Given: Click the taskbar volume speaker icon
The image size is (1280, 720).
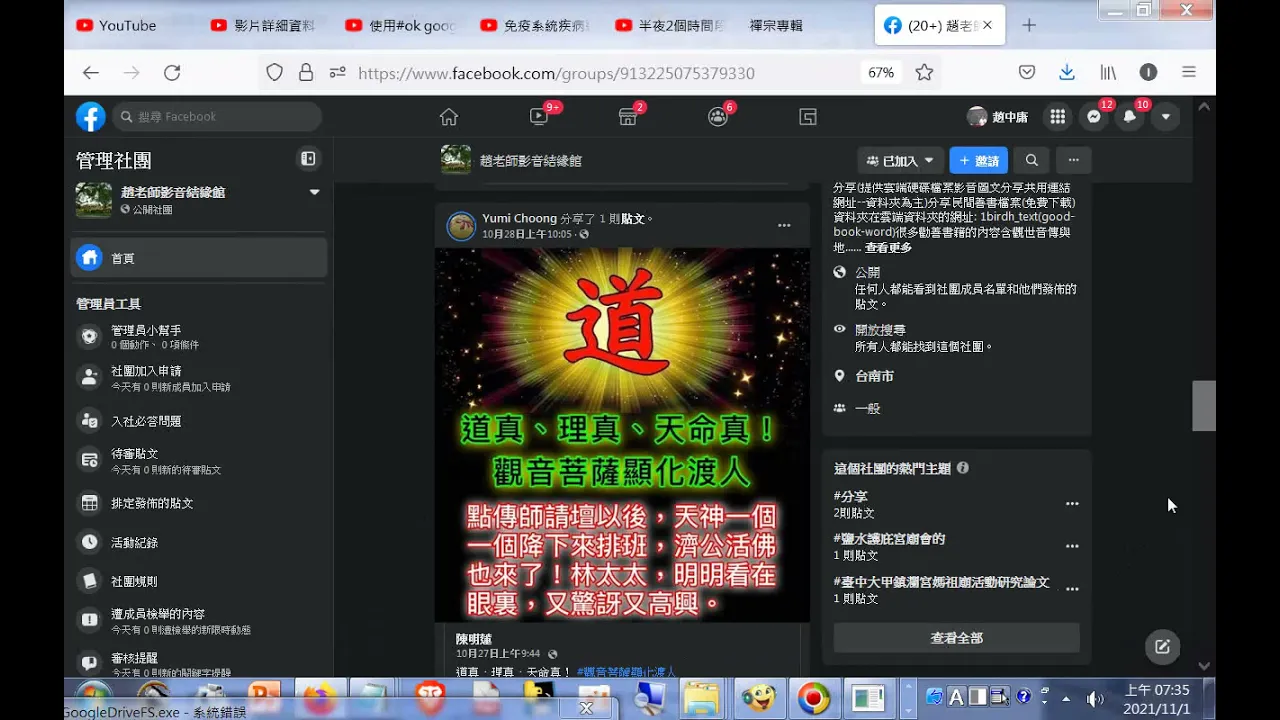Looking at the screenshot, I should [1095, 699].
